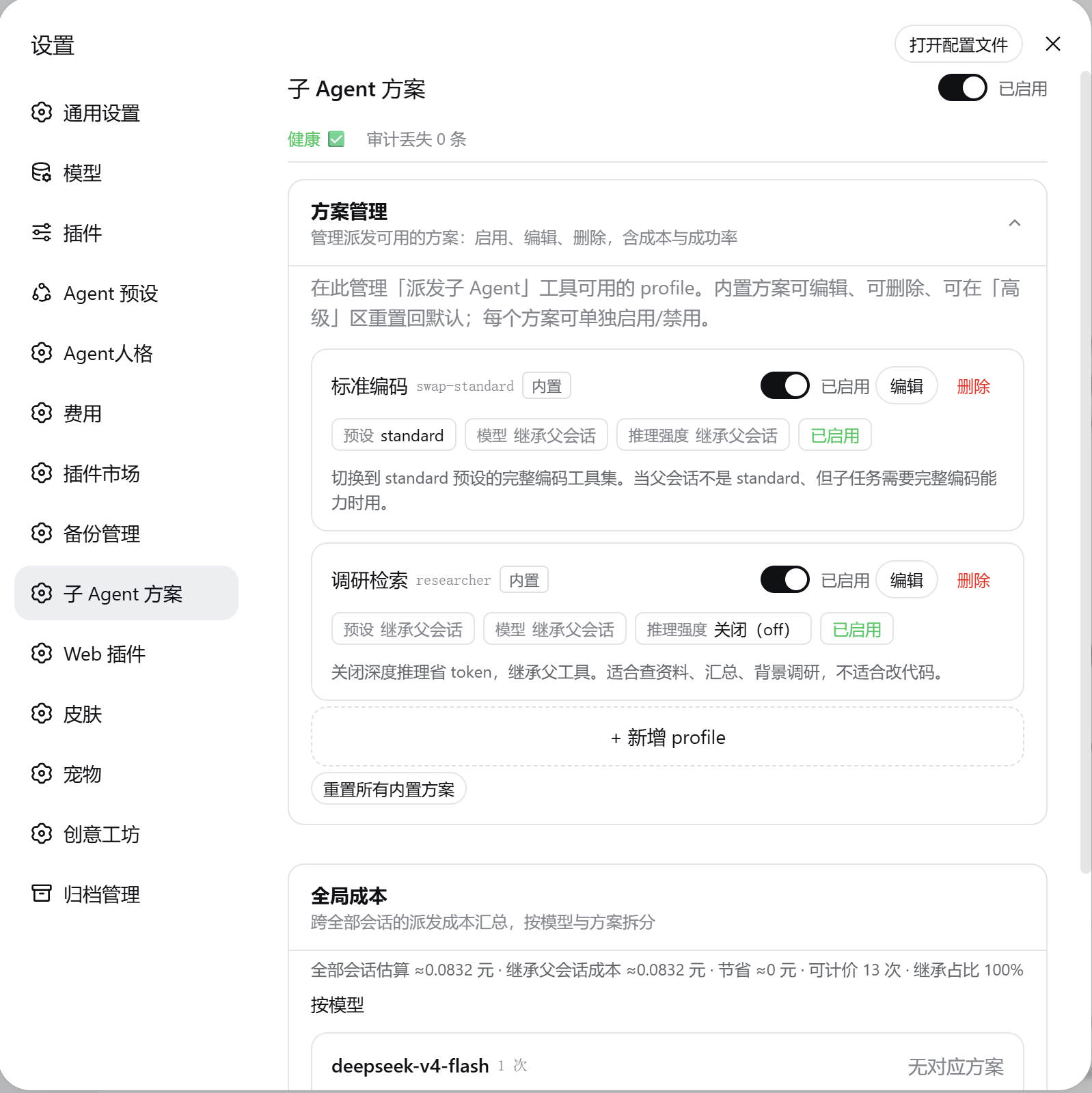Open the 模型 settings page
This screenshot has height=1093, width=1092.
126,173
